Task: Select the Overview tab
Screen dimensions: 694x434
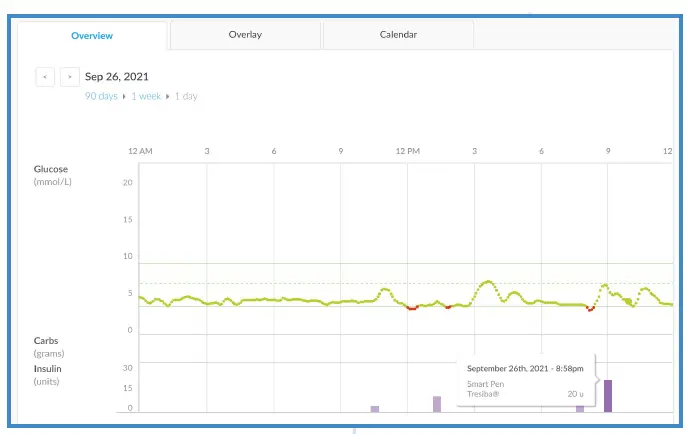Action: click(92, 36)
